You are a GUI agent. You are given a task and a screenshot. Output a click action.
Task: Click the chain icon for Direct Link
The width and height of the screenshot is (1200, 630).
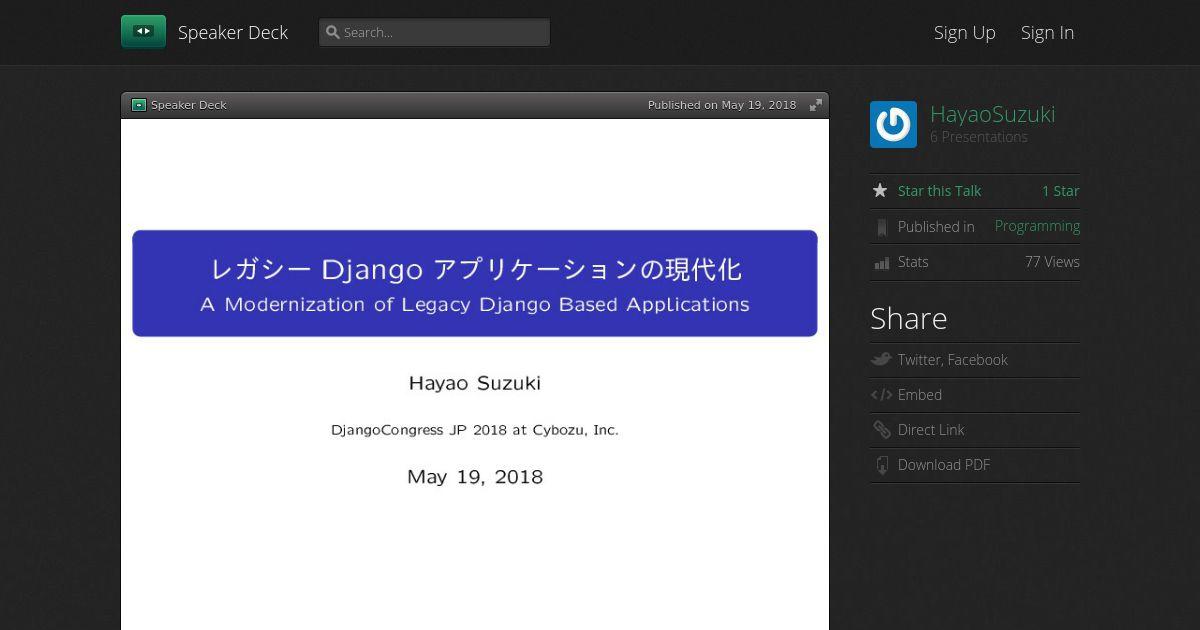click(x=881, y=430)
